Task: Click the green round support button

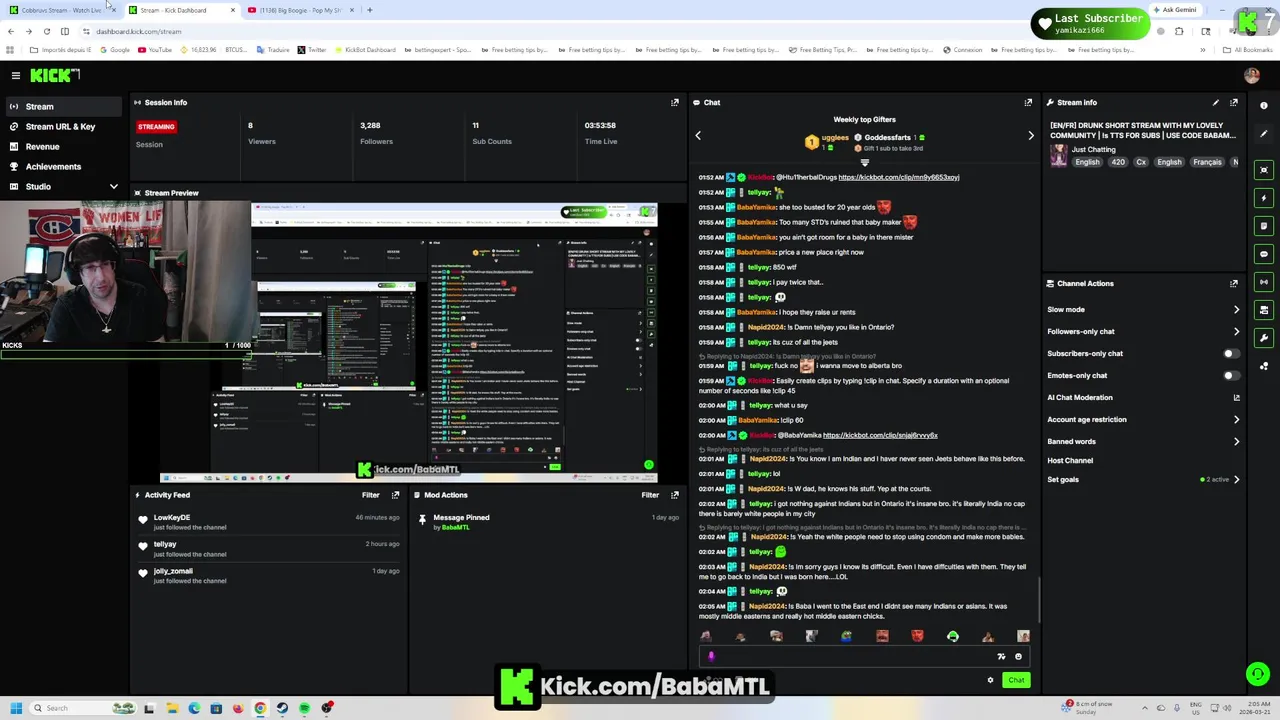Action: click(x=1258, y=674)
